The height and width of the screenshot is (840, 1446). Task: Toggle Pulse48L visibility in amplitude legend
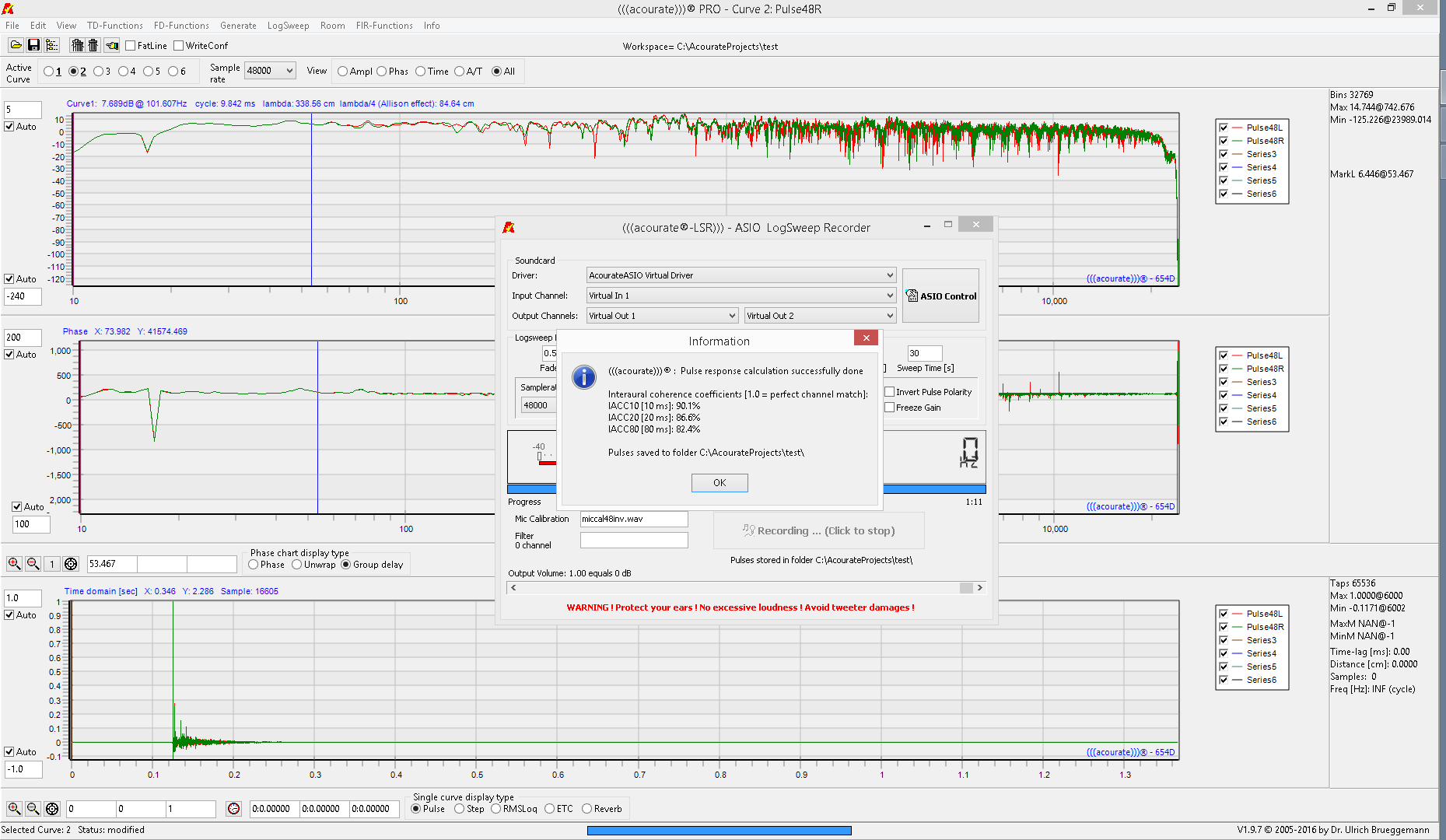coord(1224,128)
